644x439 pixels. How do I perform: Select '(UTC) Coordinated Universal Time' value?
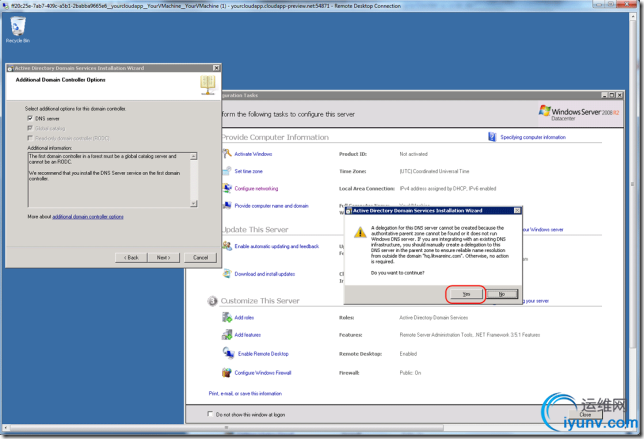click(435, 171)
